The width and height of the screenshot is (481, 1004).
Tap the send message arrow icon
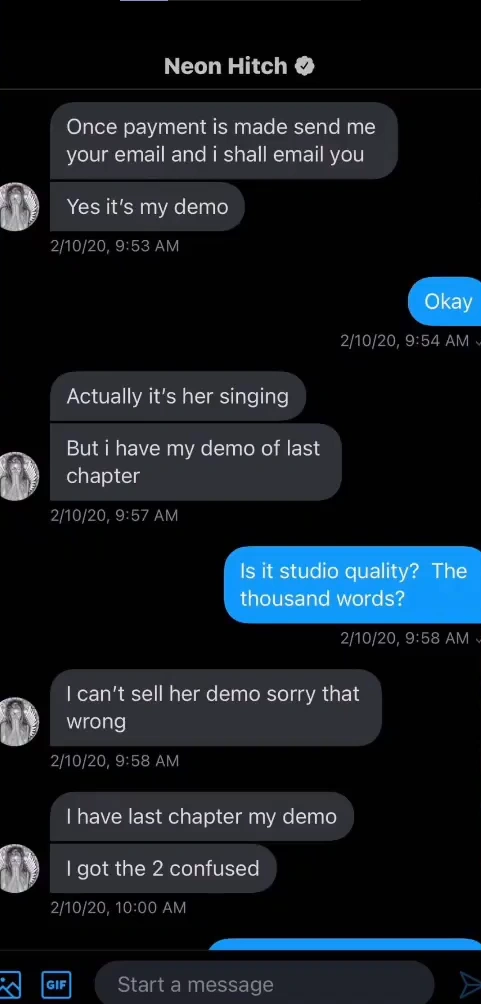[471, 984]
